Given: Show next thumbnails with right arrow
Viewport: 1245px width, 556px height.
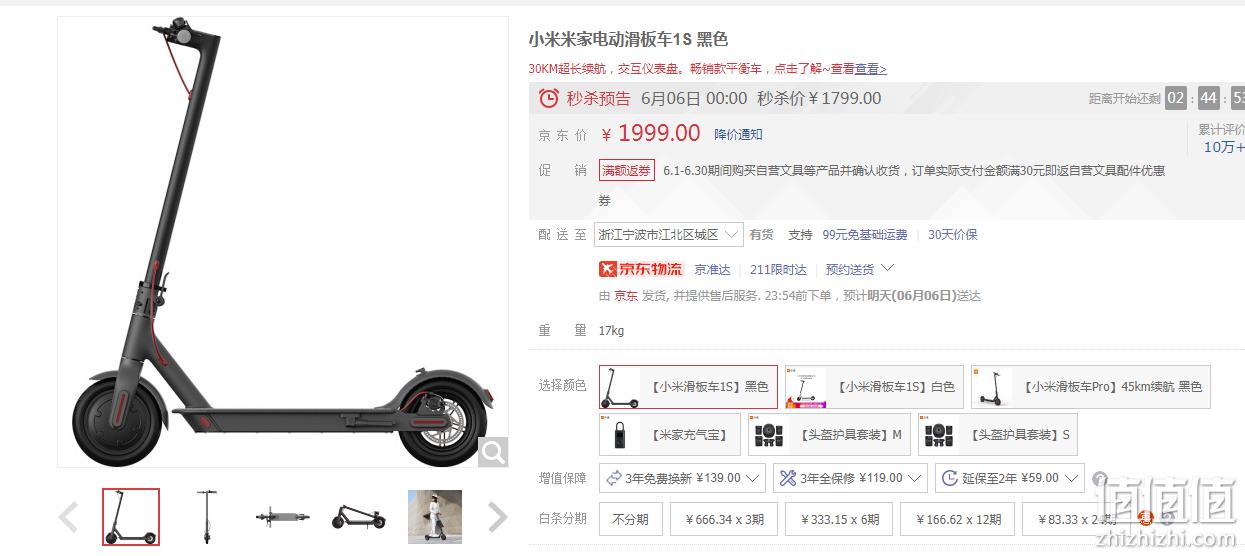Looking at the screenshot, I should tap(497, 517).
